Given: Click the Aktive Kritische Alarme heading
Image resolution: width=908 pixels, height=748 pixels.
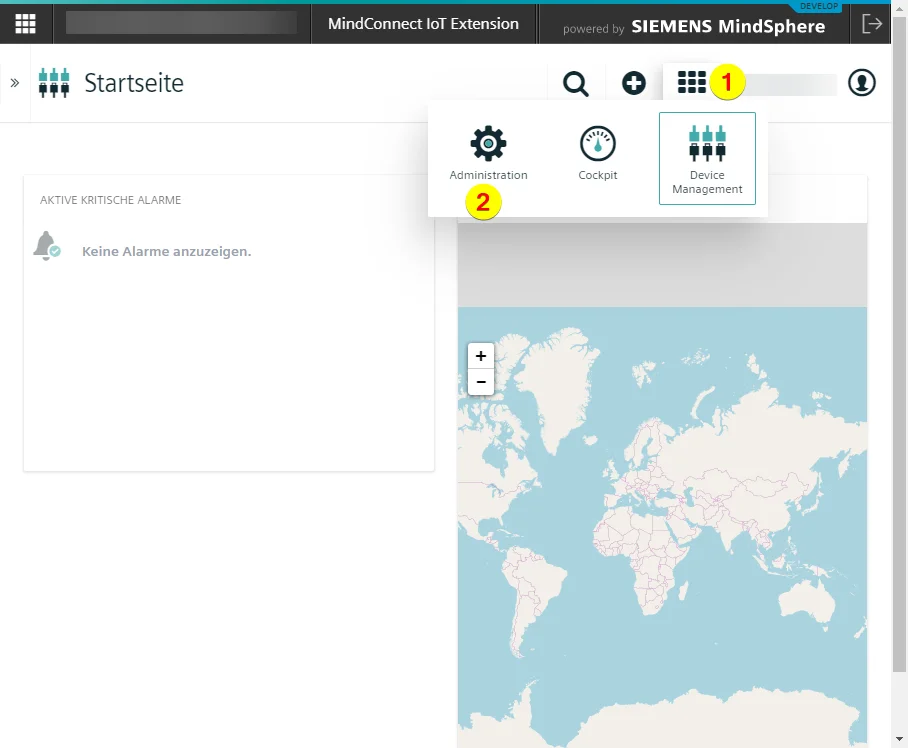Looking at the screenshot, I should (111, 200).
